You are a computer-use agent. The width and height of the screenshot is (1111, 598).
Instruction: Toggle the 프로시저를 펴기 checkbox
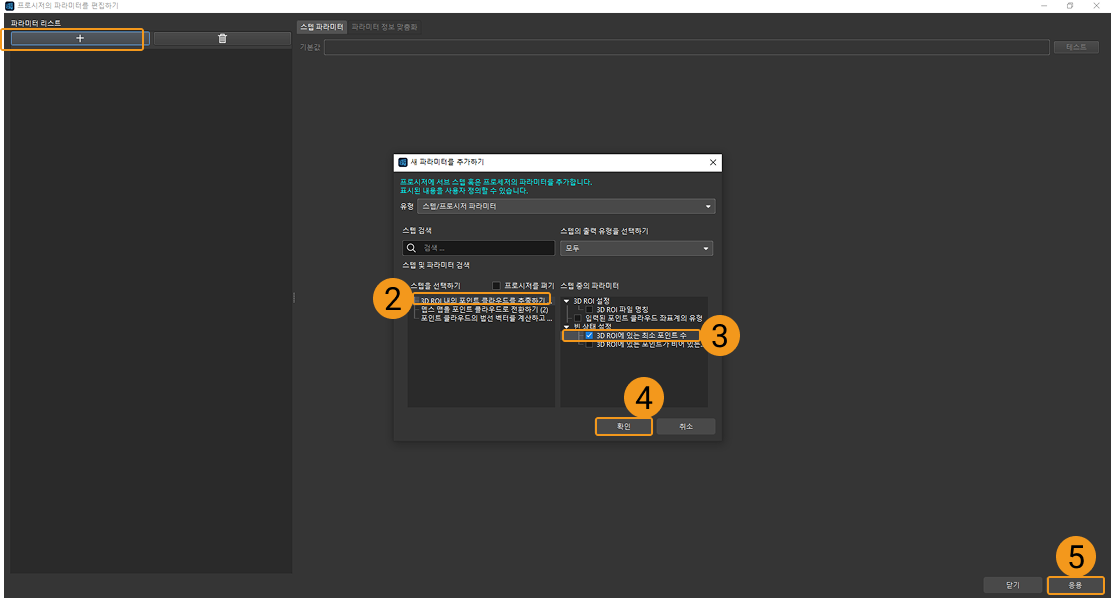click(x=497, y=285)
